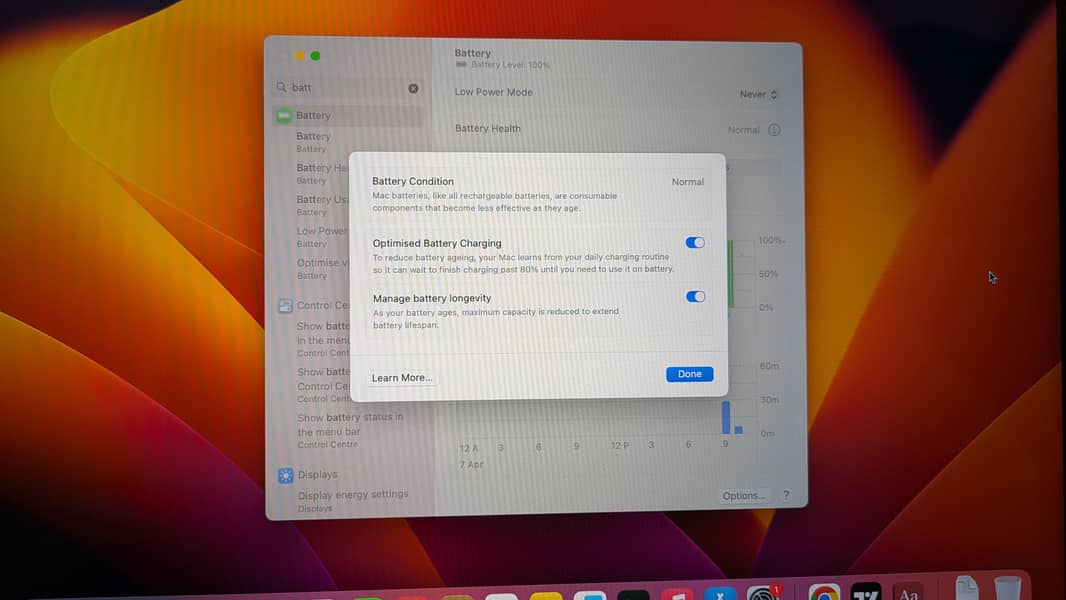Click the tallest bar in the battery graph

pyautogui.click(x=724, y=415)
